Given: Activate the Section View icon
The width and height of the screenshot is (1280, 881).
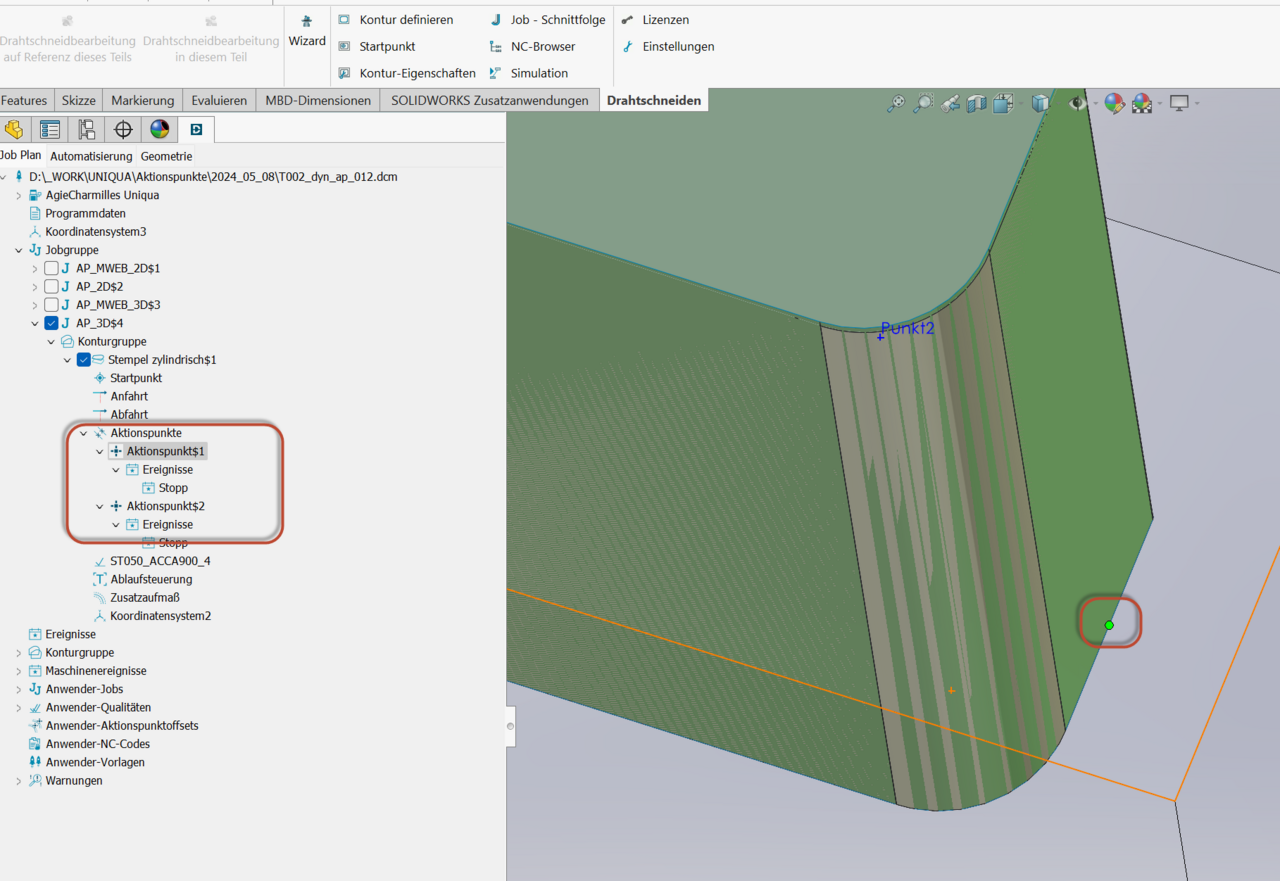Looking at the screenshot, I should coord(977,103).
